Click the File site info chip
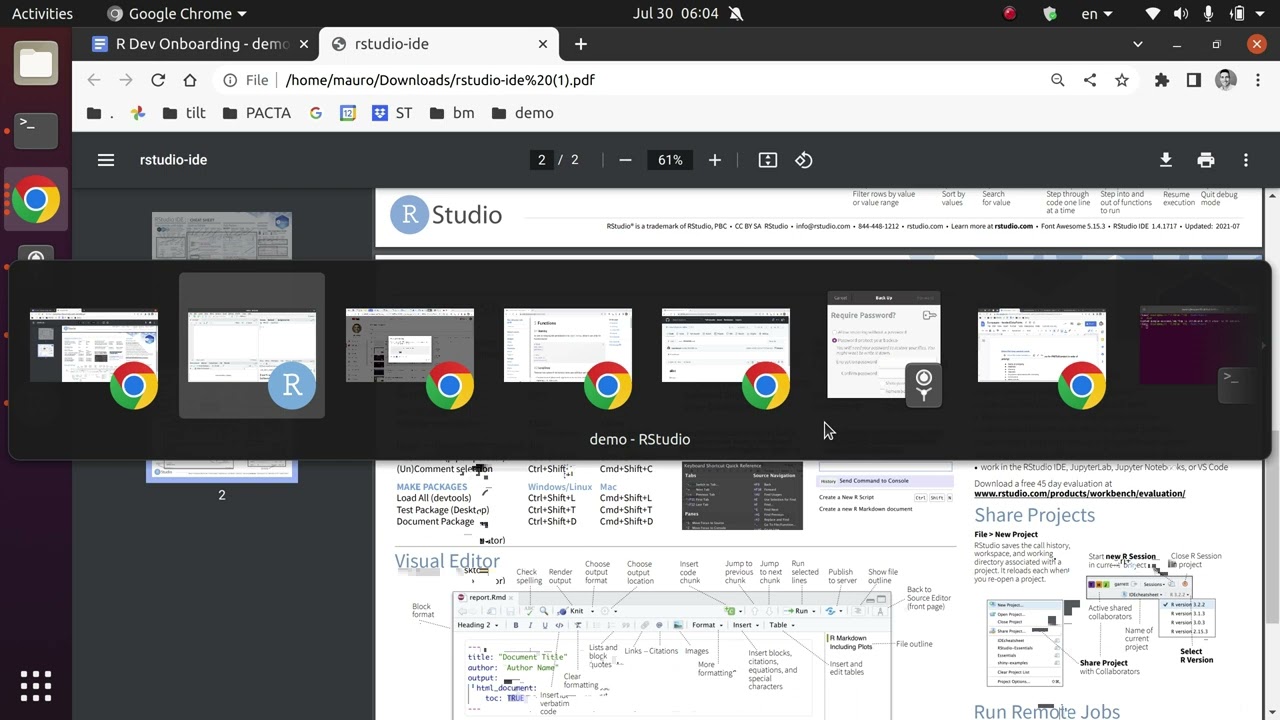1280x720 pixels. 246,80
